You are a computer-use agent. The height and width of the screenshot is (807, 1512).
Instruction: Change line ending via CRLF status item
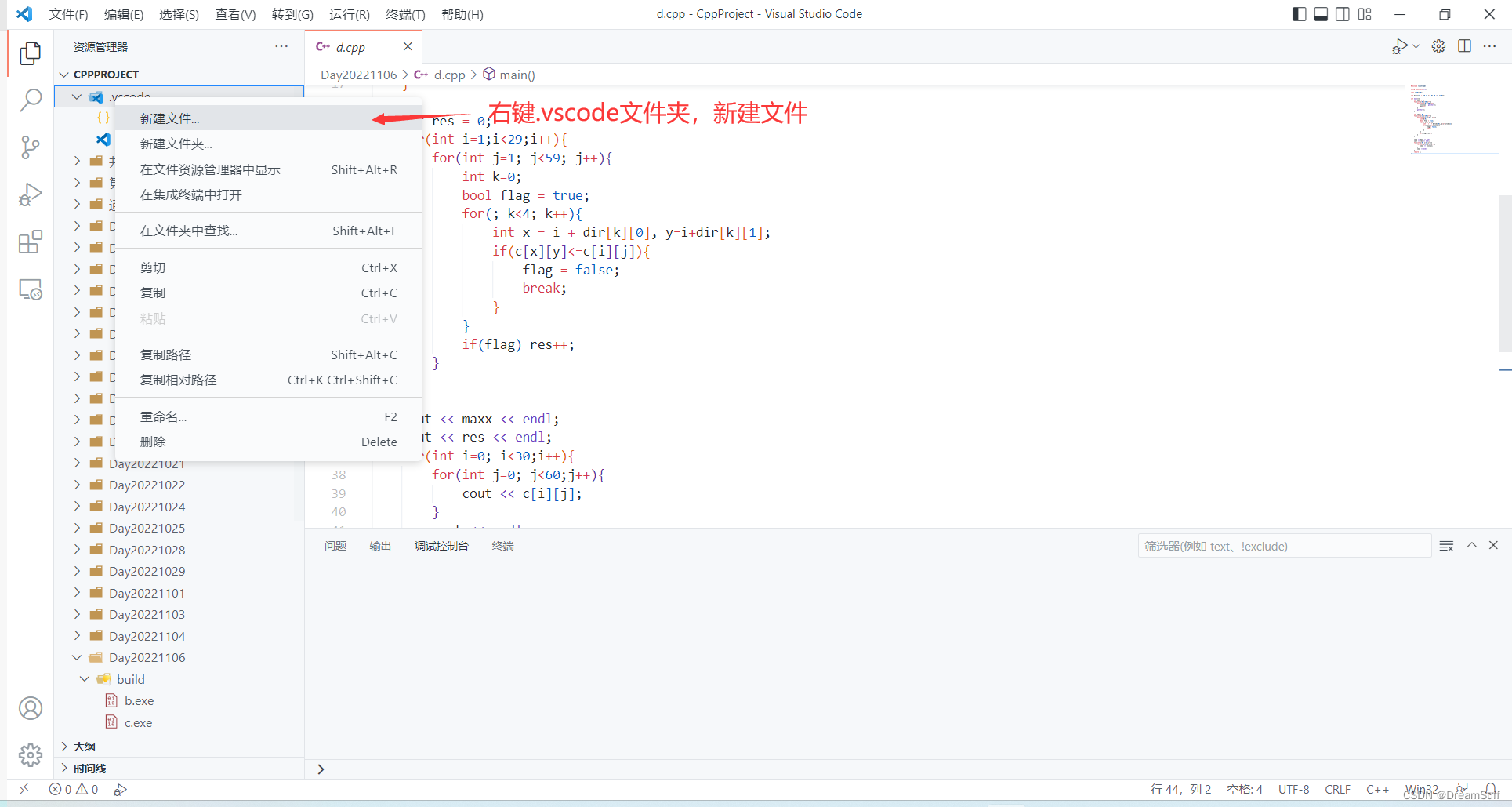click(1337, 789)
